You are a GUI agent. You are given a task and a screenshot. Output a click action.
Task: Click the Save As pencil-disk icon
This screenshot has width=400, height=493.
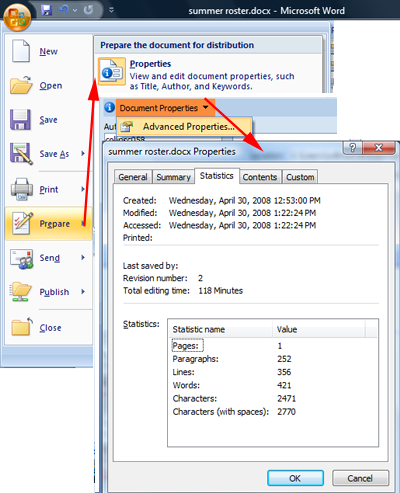pyautogui.click(x=21, y=154)
